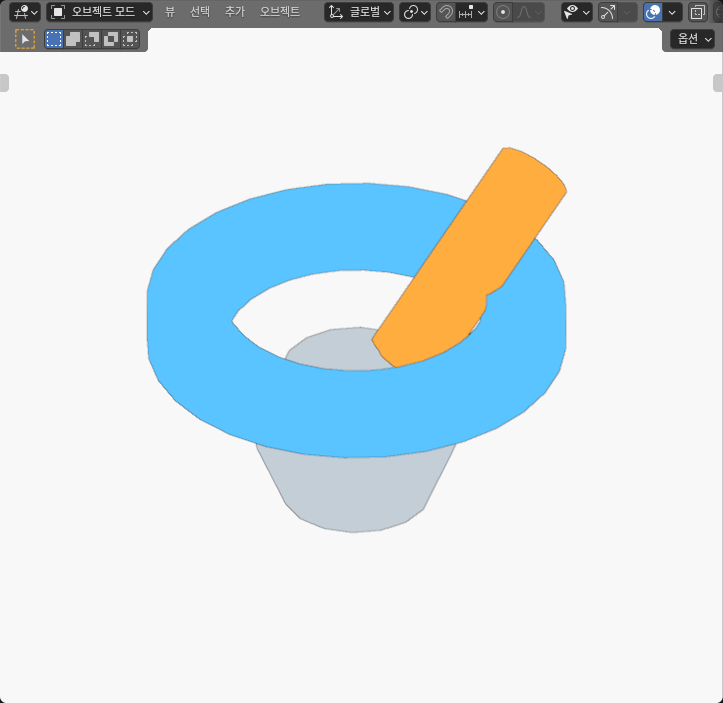This screenshot has width=723, height=703.
Task: Open the proportional editing falloff dropdown
Action: [x=528, y=12]
